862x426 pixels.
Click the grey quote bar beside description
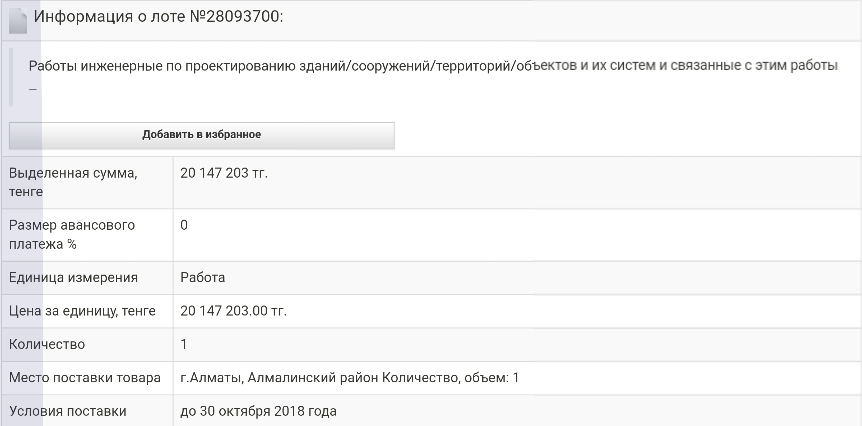click(11, 77)
